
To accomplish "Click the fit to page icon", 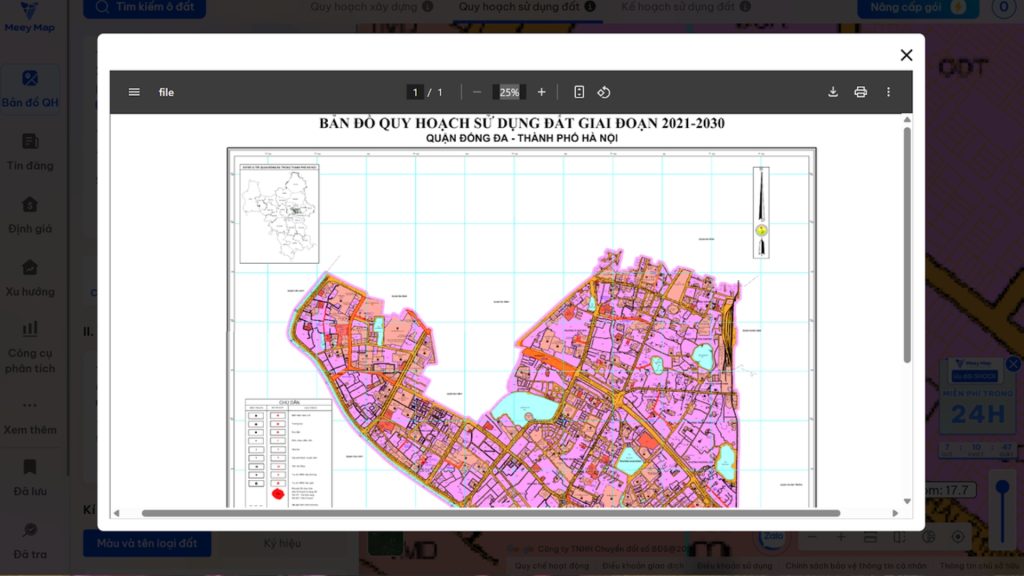I will (579, 92).
